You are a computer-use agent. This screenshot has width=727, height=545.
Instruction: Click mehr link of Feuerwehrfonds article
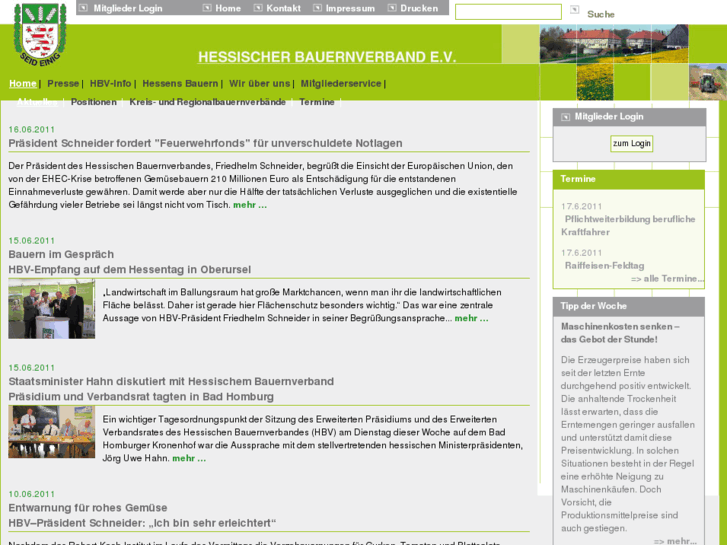click(250, 205)
